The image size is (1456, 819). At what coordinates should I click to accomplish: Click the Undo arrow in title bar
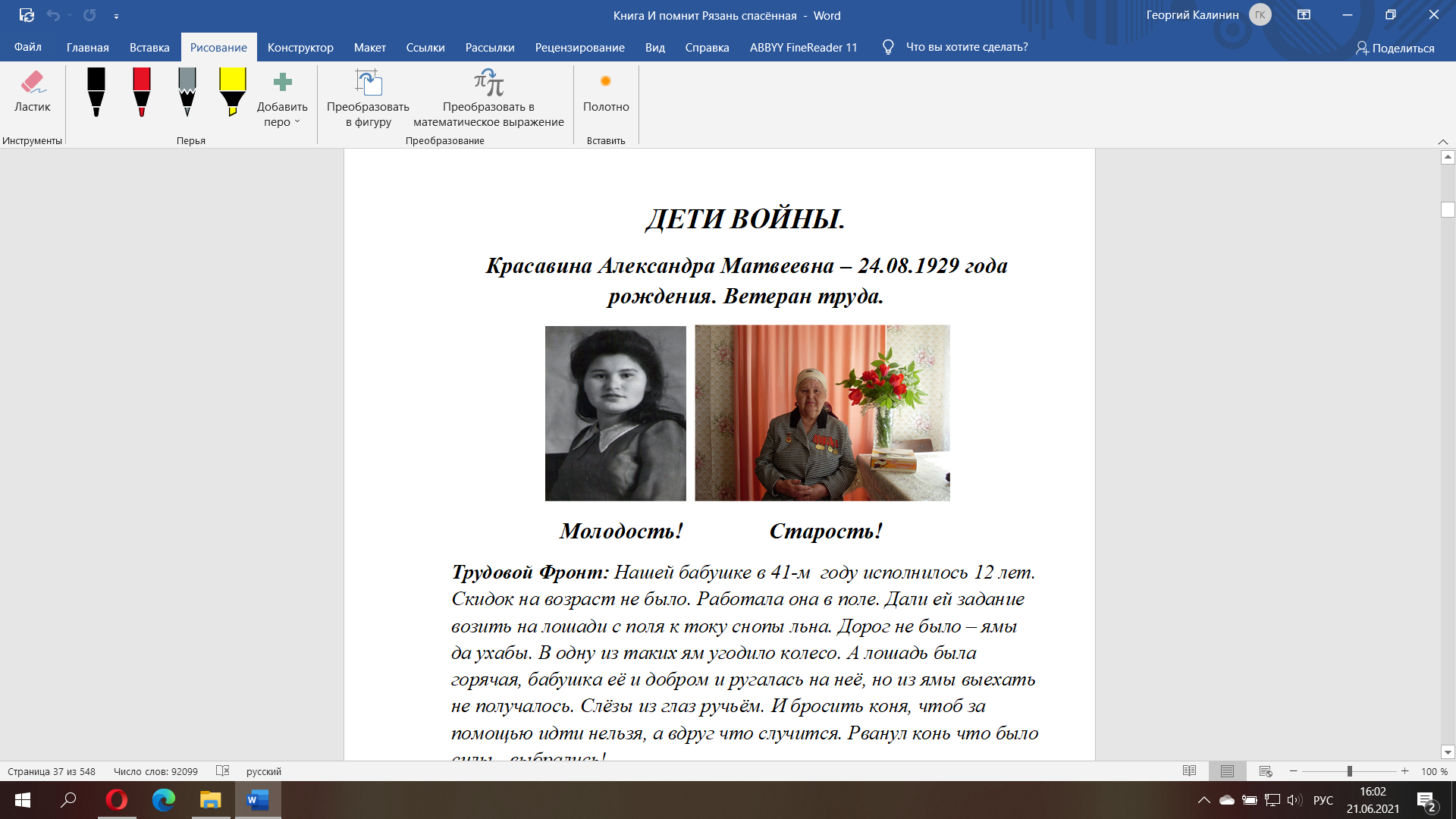[x=53, y=15]
